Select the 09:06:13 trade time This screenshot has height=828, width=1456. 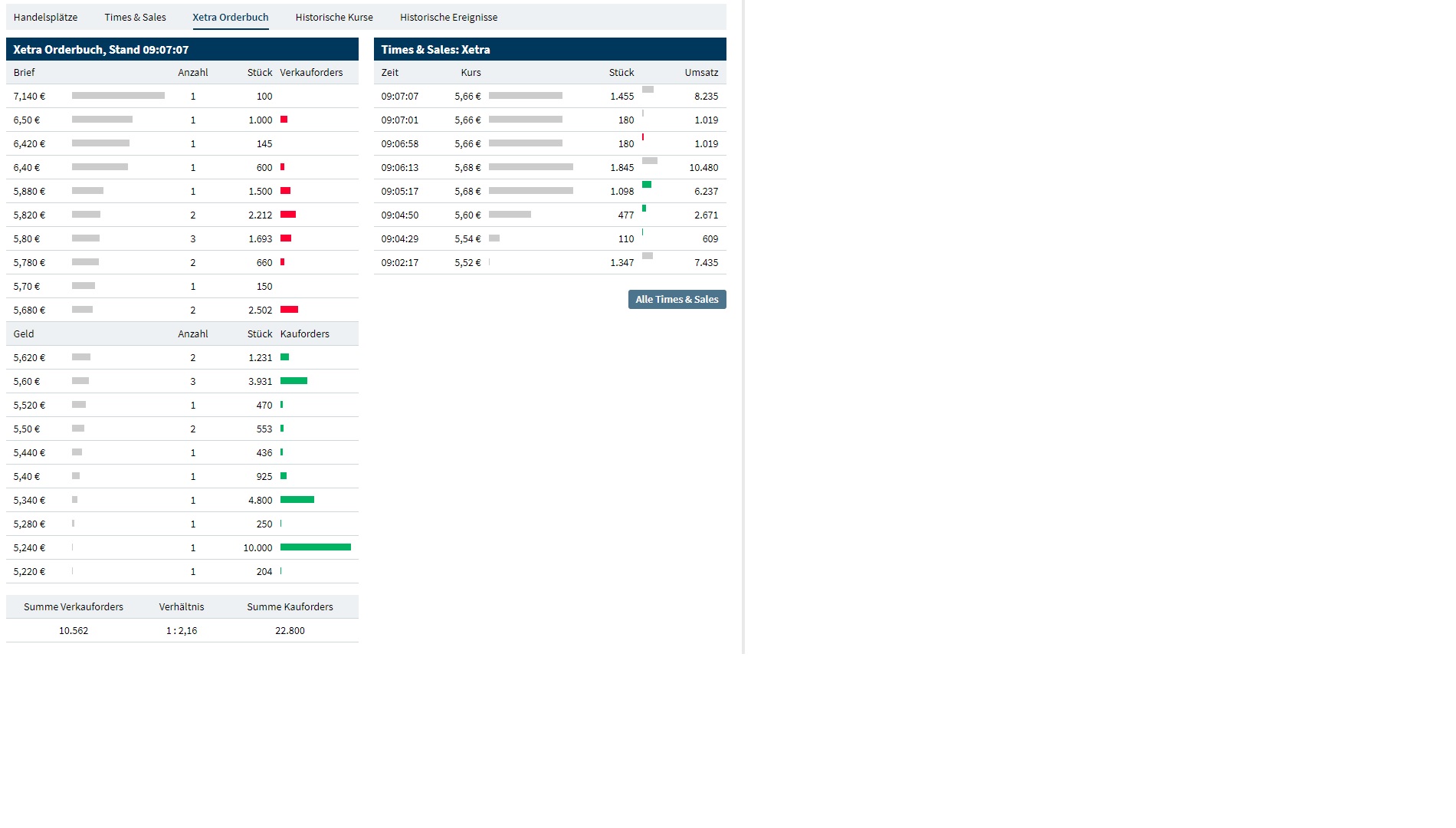pos(400,167)
